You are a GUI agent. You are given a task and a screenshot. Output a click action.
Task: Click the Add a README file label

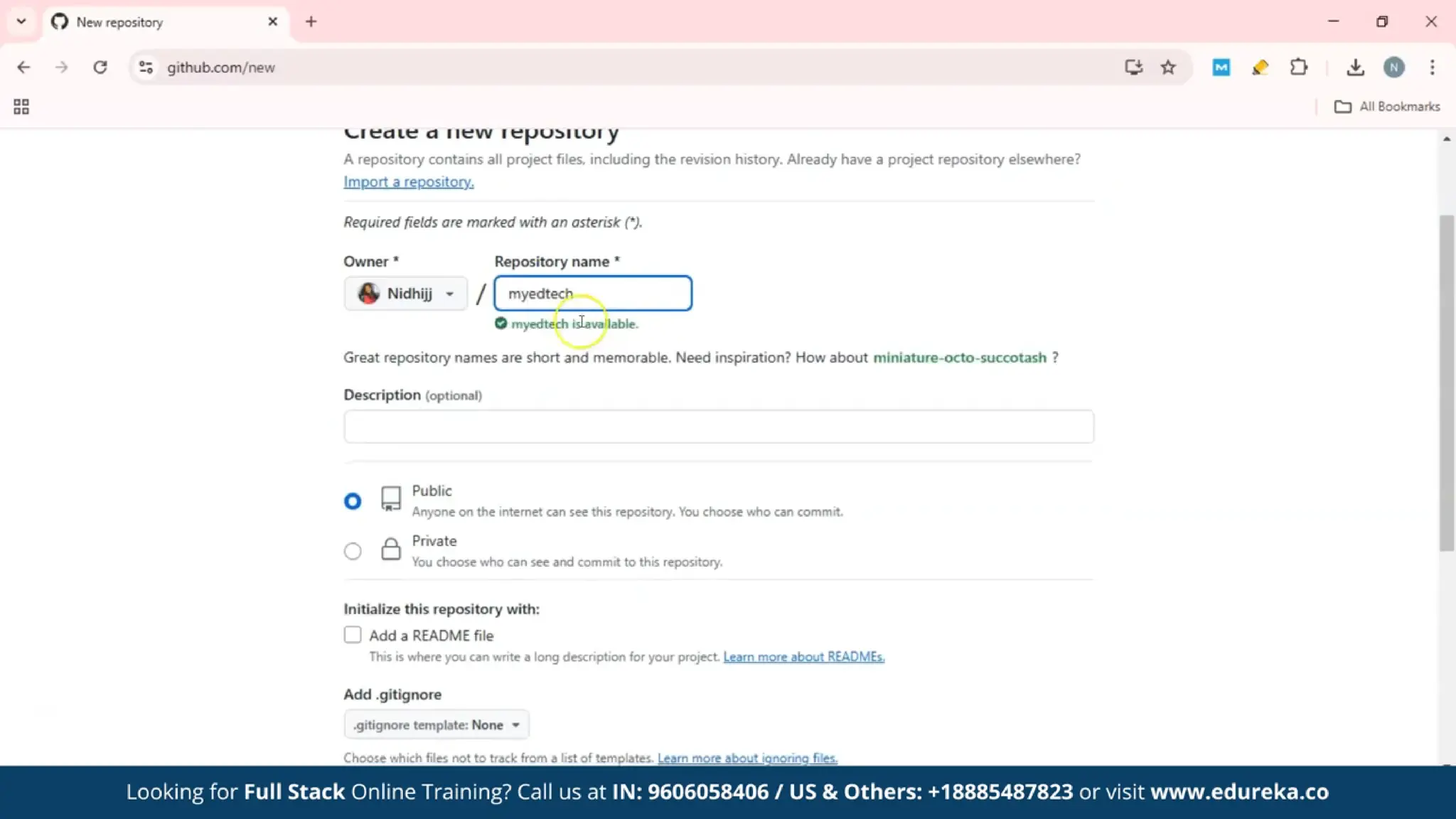tap(432, 636)
